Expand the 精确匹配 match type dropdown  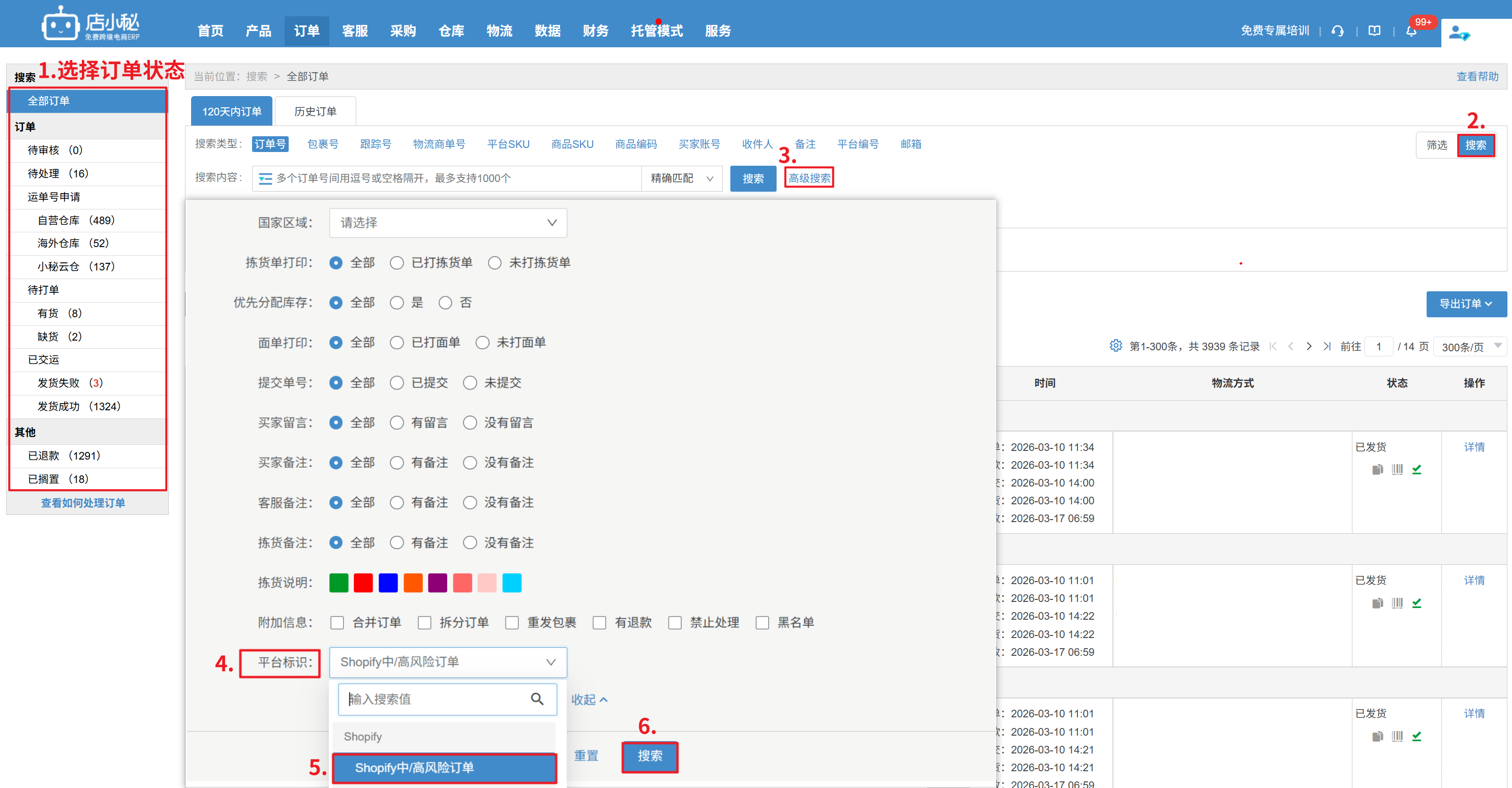682,178
